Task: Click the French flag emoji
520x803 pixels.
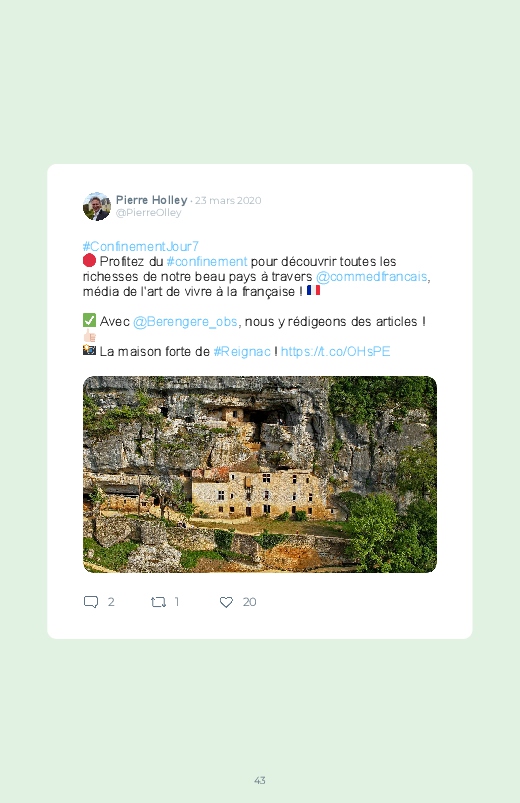Action: (314, 290)
